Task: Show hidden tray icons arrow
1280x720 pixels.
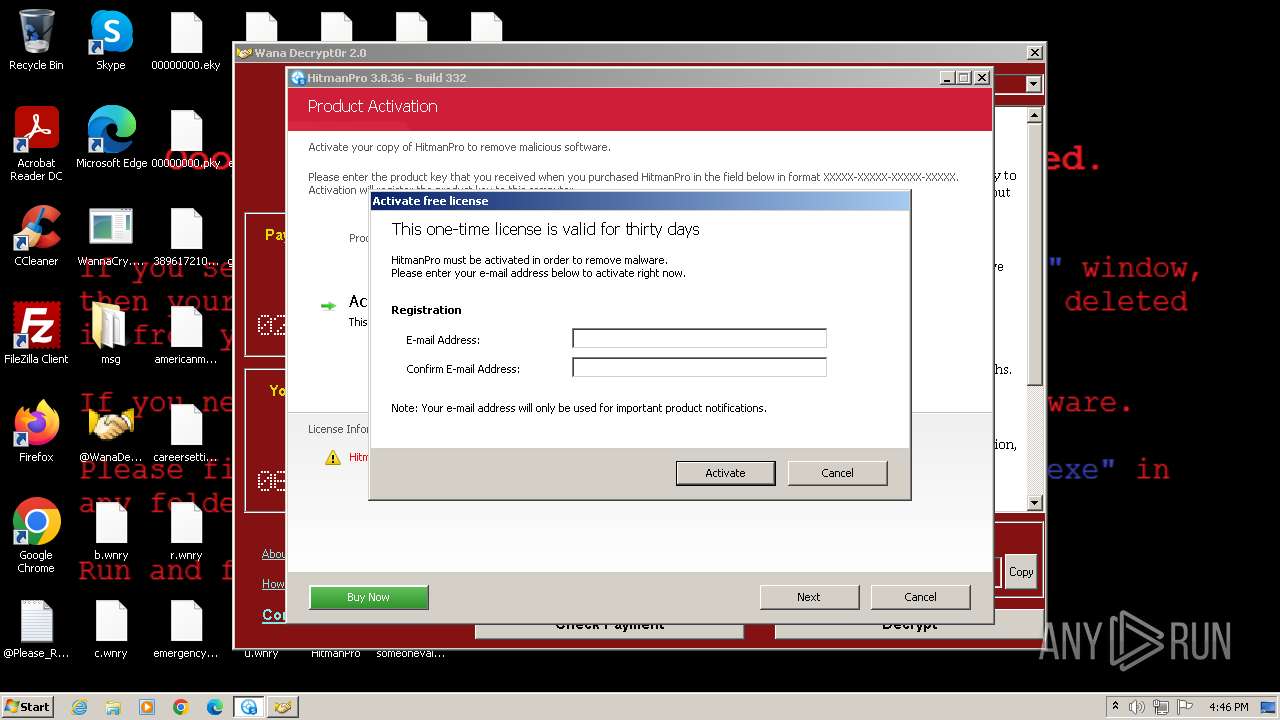Action: tap(1116, 707)
